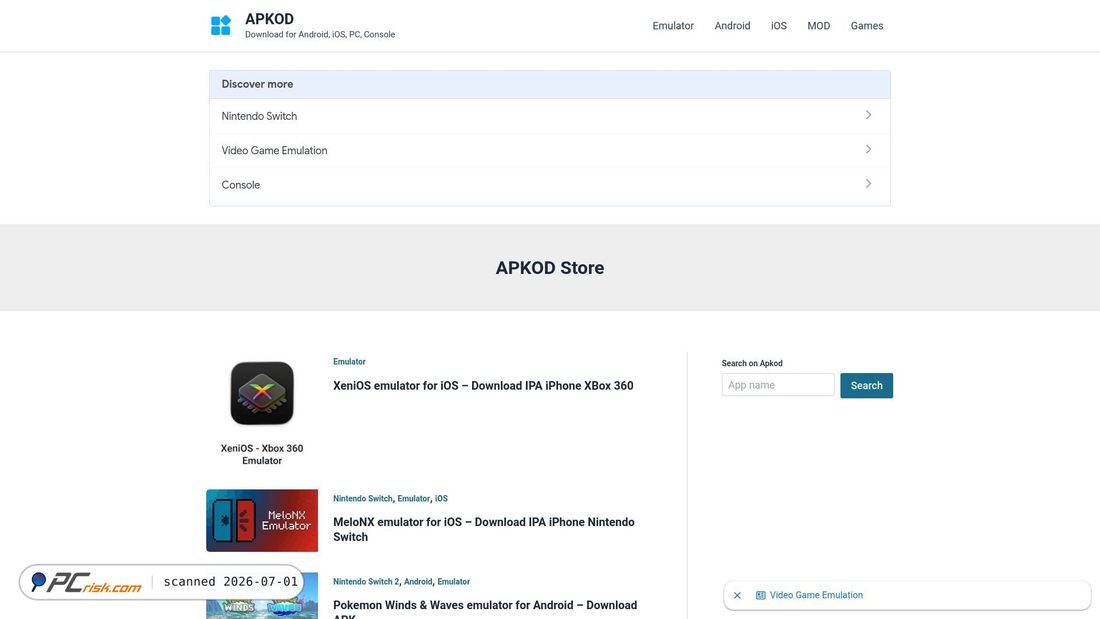This screenshot has height=619, width=1100.
Task: Open the Console discover row
Action: coord(549,185)
